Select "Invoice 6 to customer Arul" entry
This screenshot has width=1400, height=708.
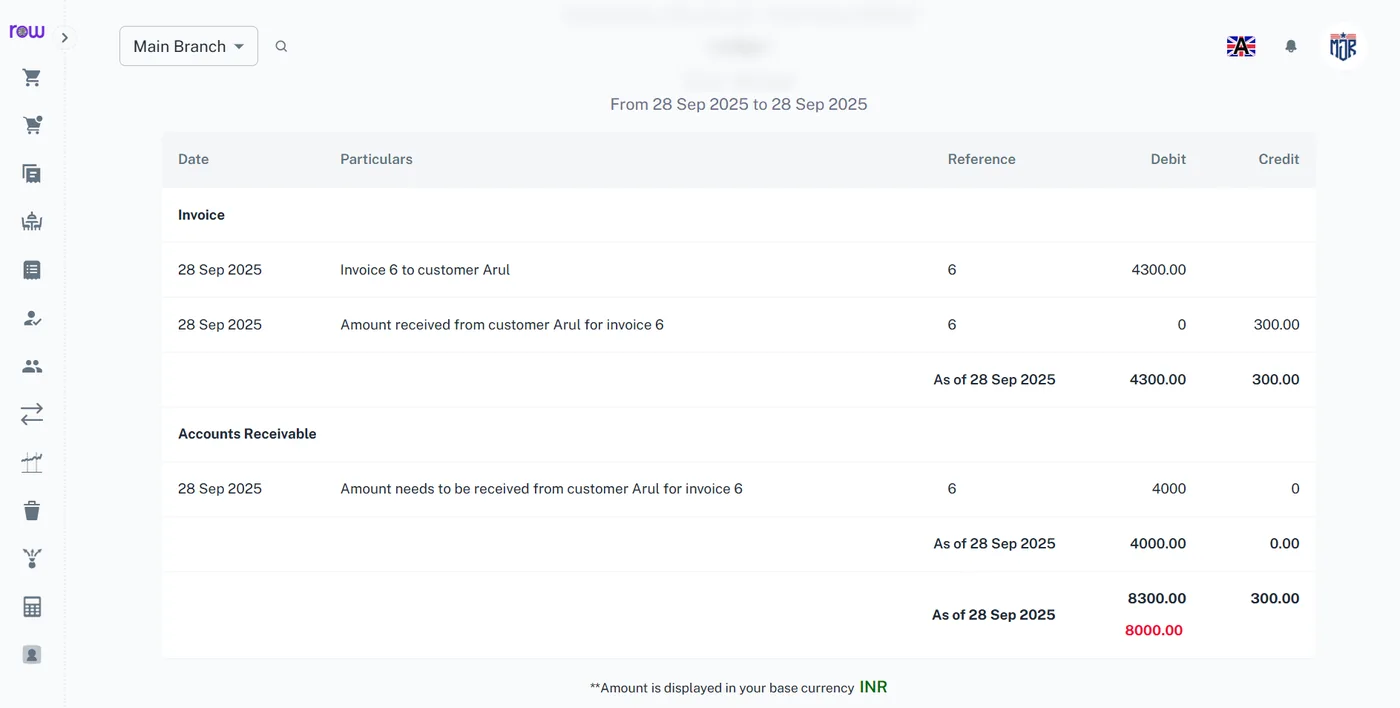(425, 270)
